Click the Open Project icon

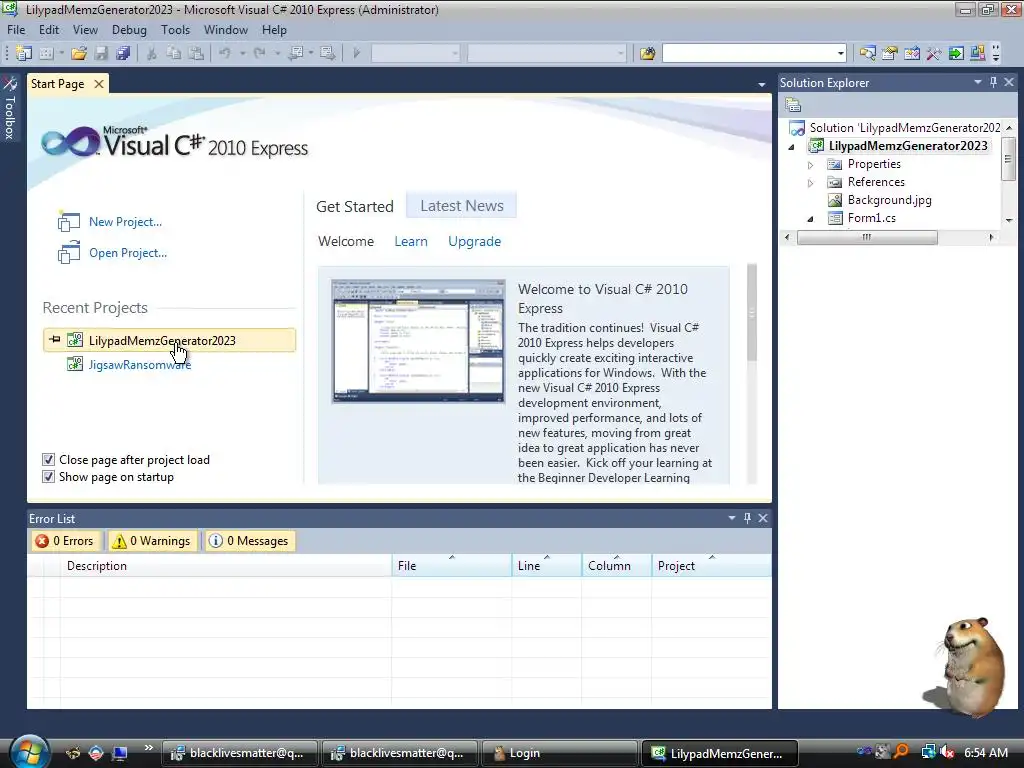69,253
